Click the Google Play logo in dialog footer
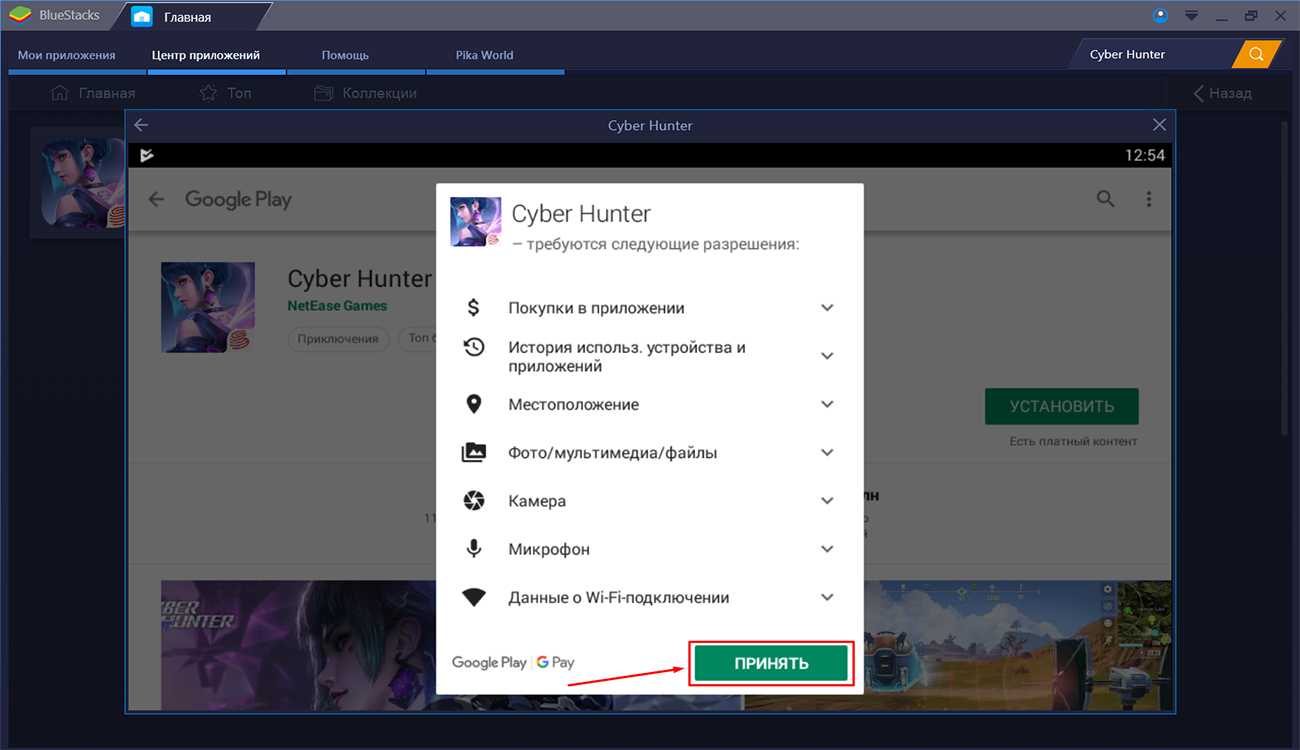 tap(489, 662)
